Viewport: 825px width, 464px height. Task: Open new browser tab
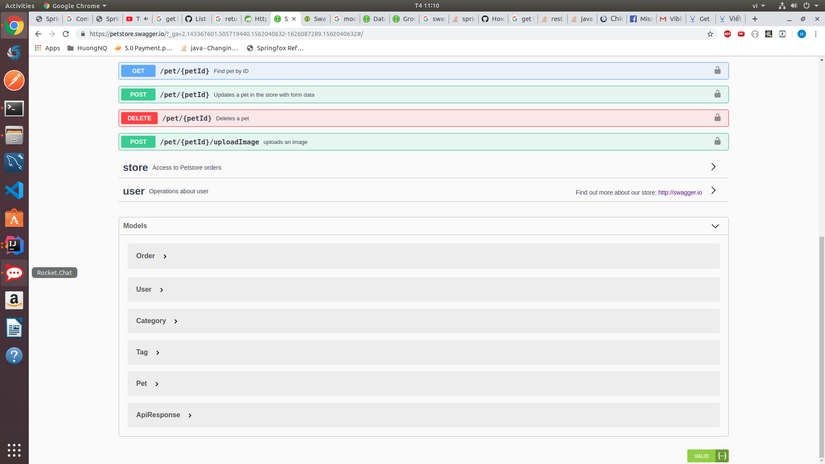click(754, 18)
